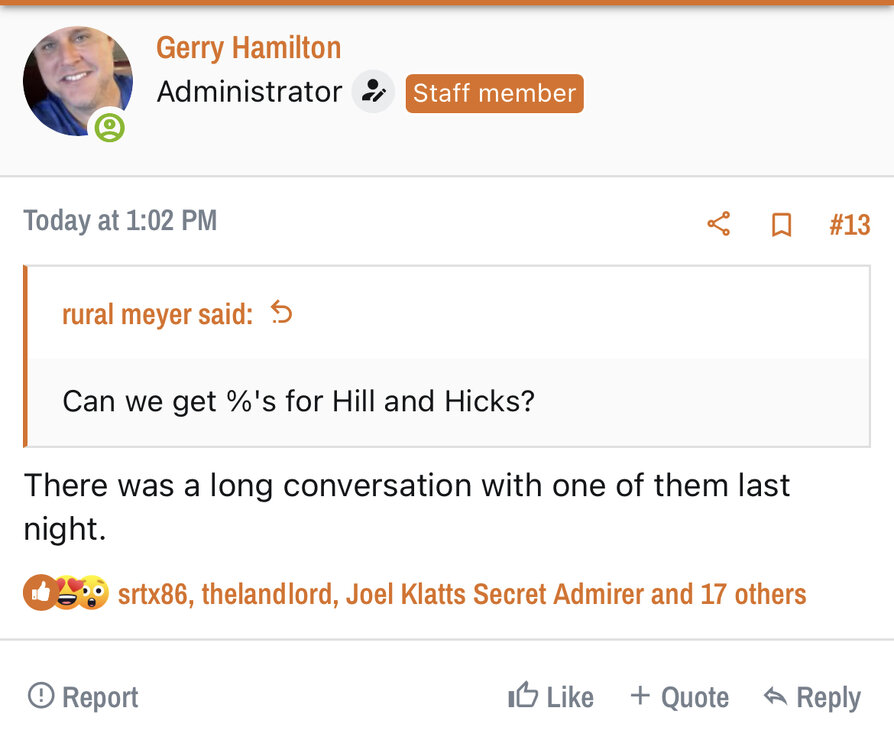
Task: Like Gerry Hamilton's post
Action: click(x=551, y=697)
